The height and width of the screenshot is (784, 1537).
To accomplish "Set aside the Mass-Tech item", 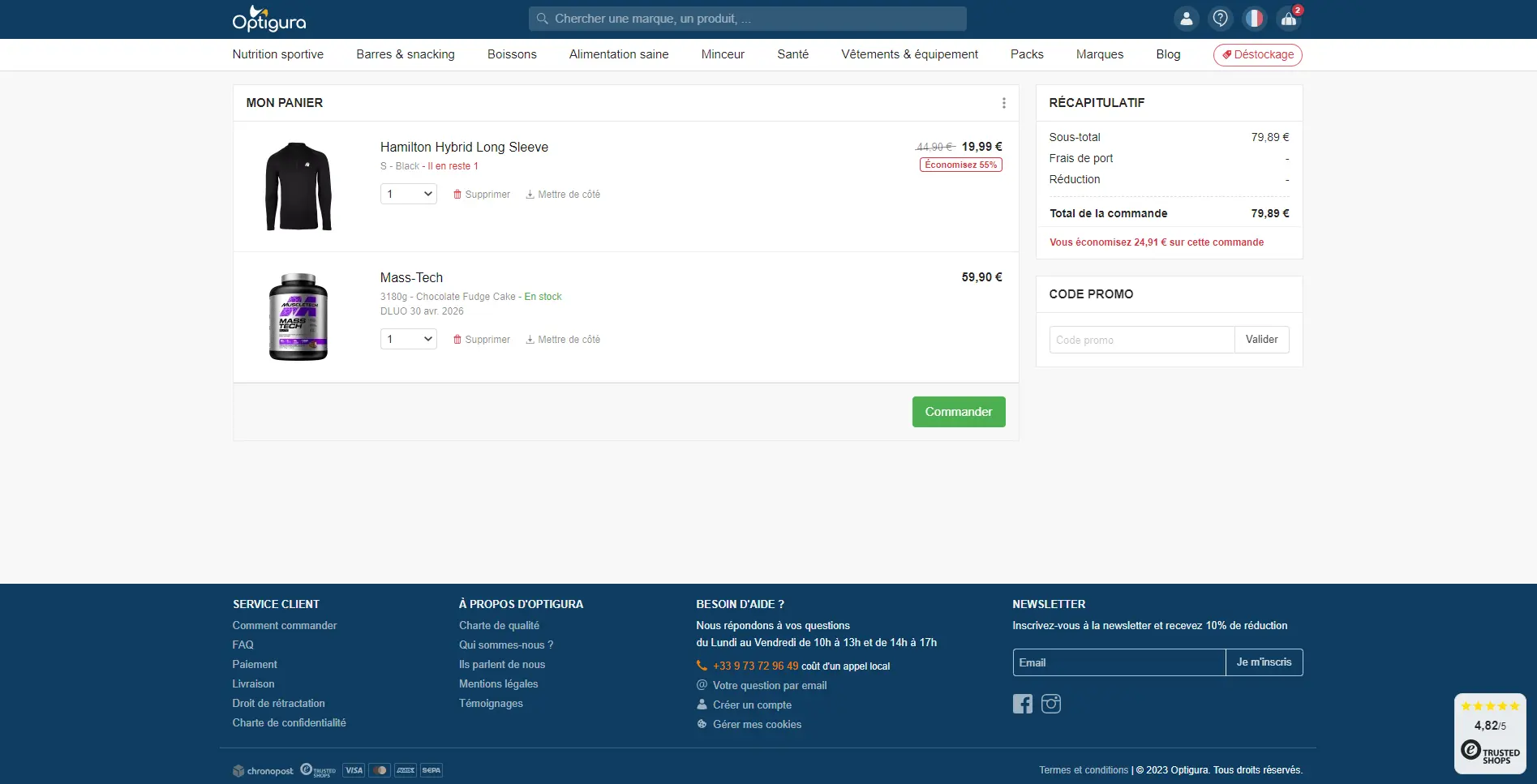I will 563,340.
